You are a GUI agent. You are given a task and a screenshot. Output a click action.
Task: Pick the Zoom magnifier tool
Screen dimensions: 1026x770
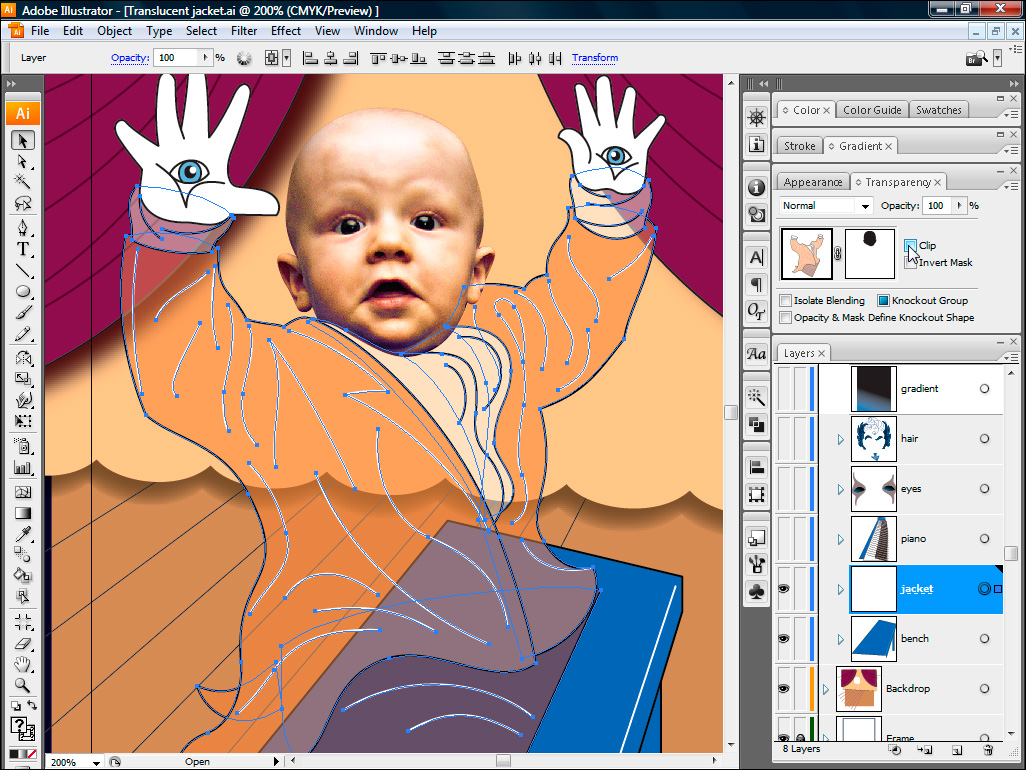pyautogui.click(x=22, y=687)
